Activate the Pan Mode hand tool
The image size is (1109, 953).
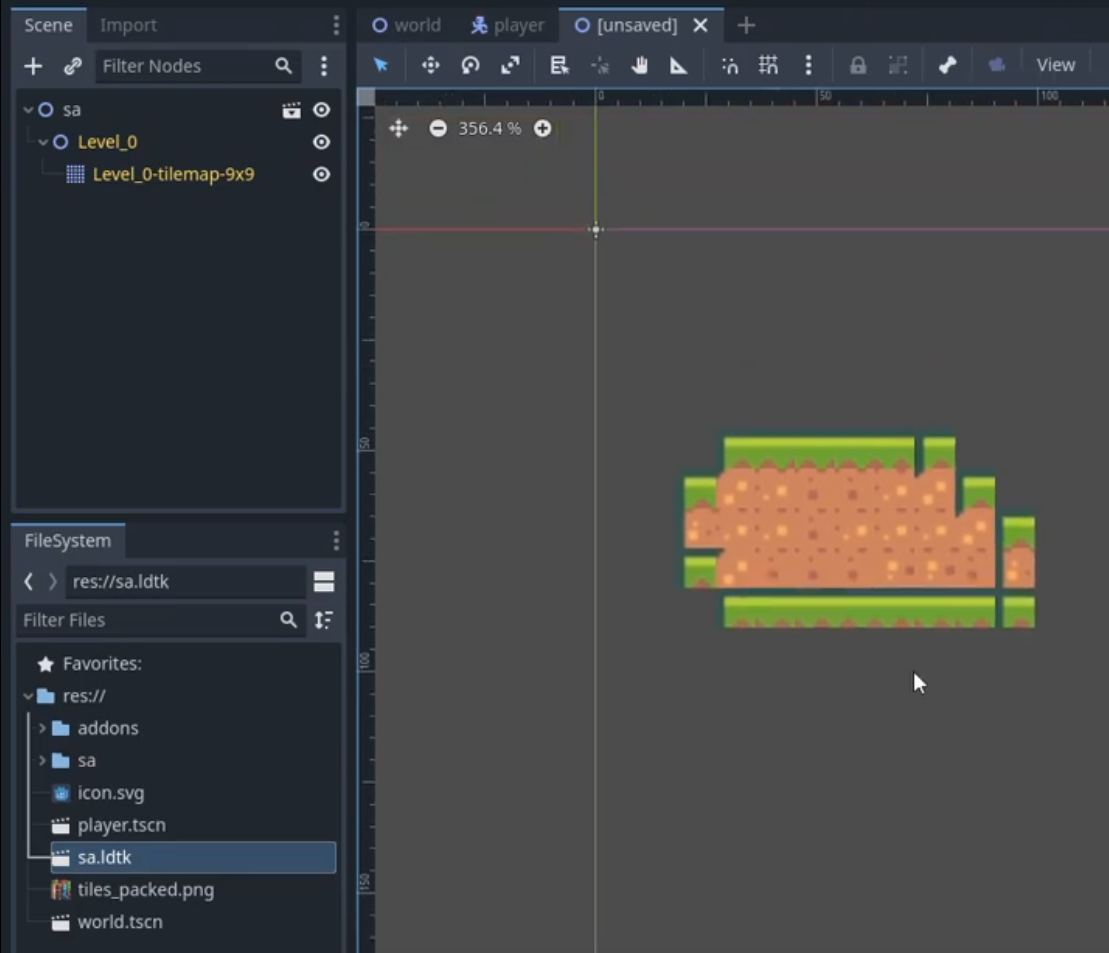pos(639,65)
